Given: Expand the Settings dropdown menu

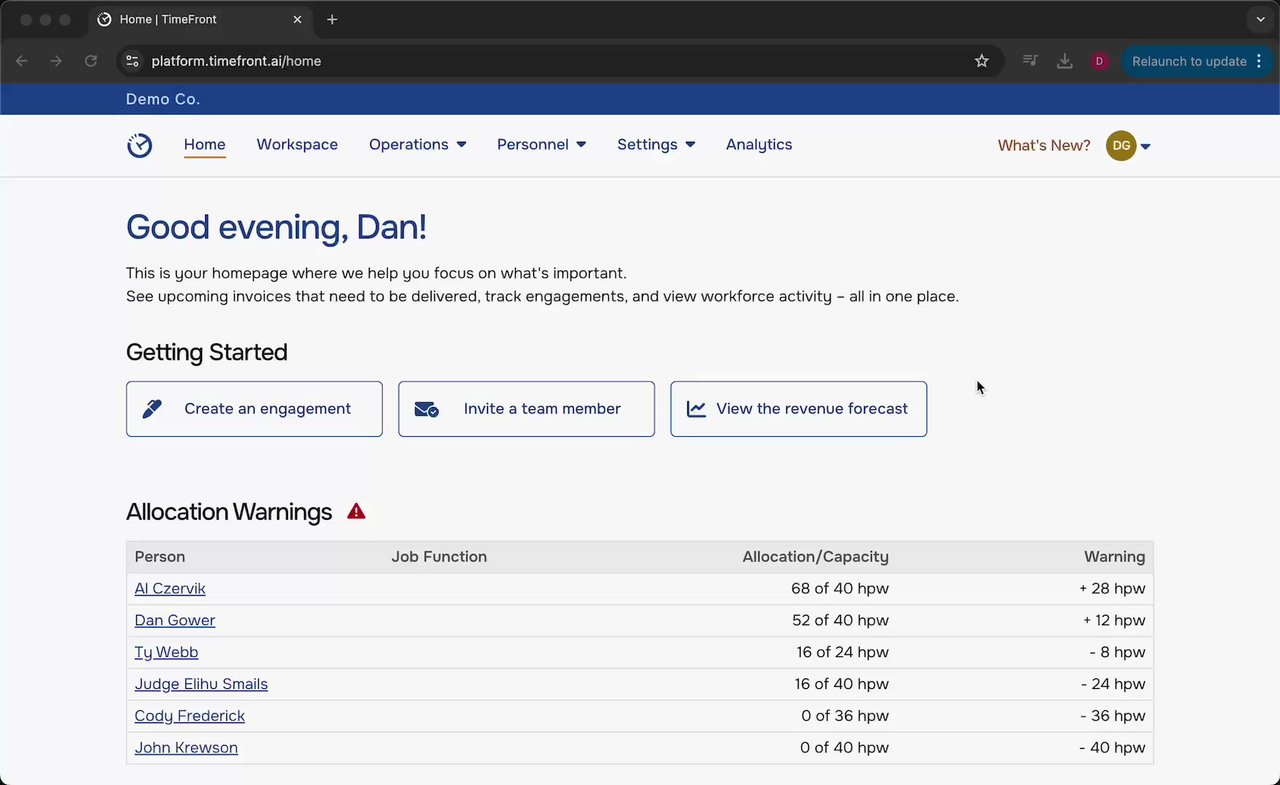Looking at the screenshot, I should click(x=655, y=145).
